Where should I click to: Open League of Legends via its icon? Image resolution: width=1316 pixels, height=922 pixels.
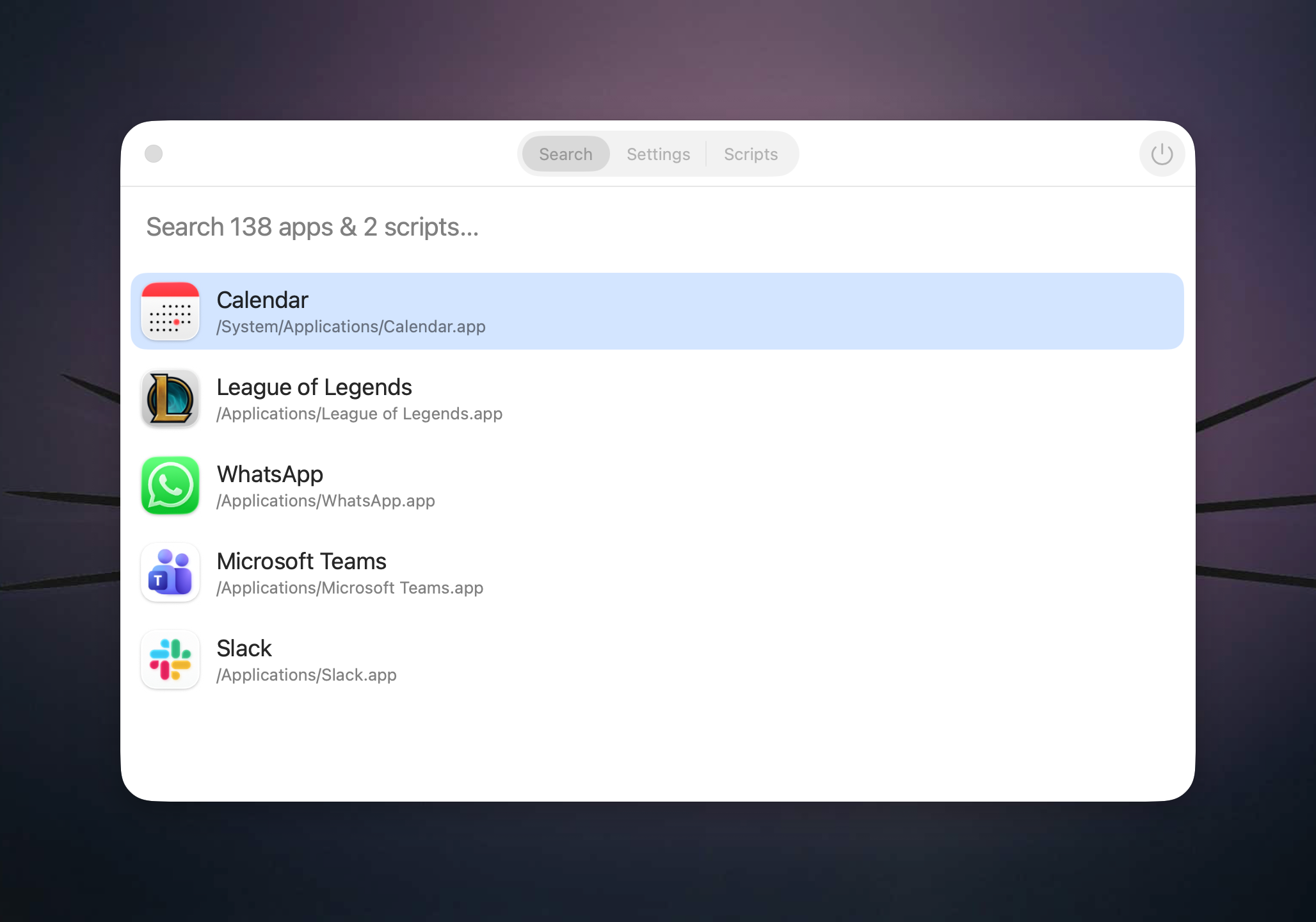pos(170,398)
